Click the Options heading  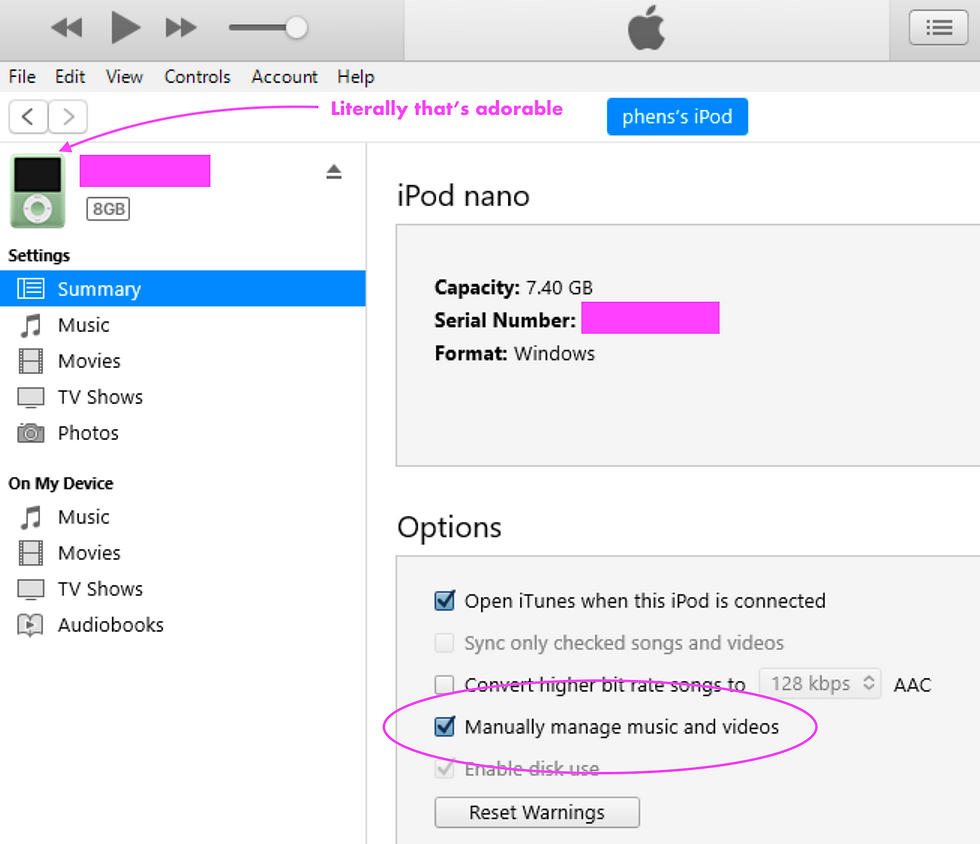[449, 527]
